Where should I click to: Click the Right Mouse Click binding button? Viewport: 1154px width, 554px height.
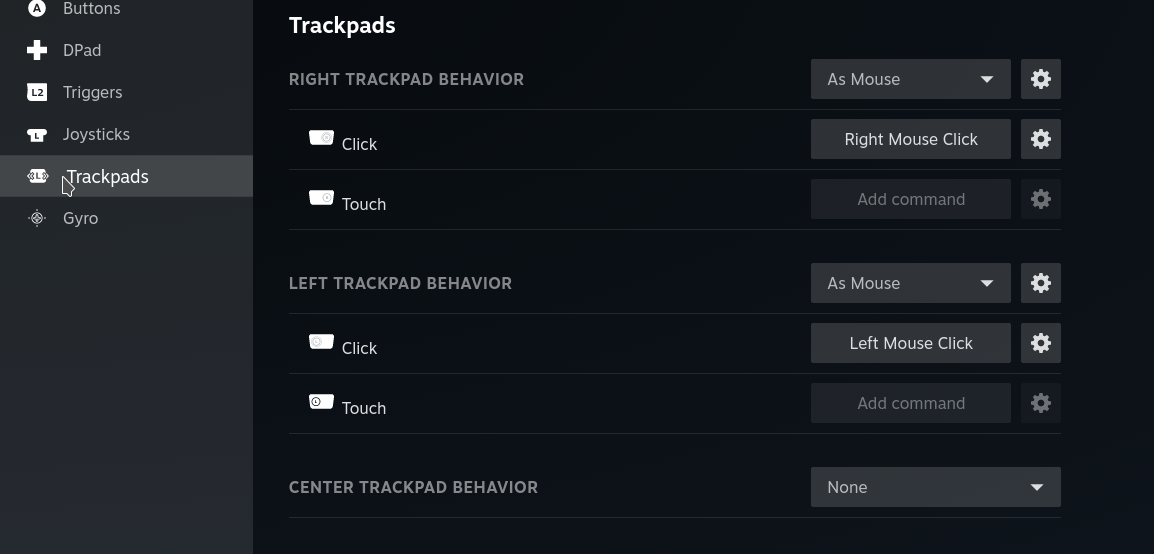[x=910, y=139]
